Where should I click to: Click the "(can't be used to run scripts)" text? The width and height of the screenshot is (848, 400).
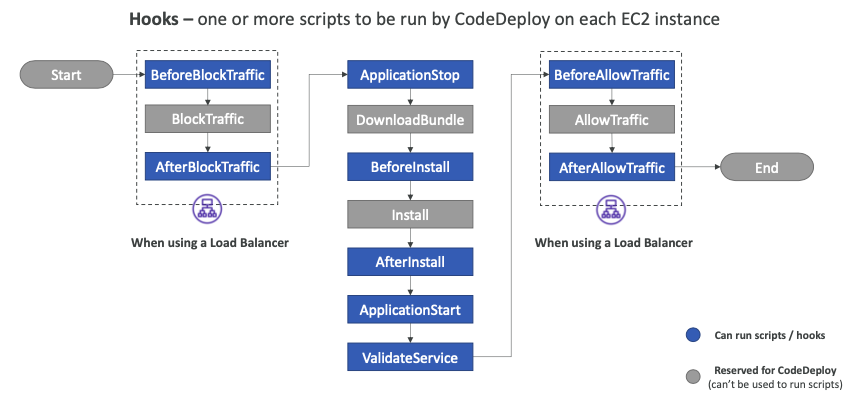[775, 384]
